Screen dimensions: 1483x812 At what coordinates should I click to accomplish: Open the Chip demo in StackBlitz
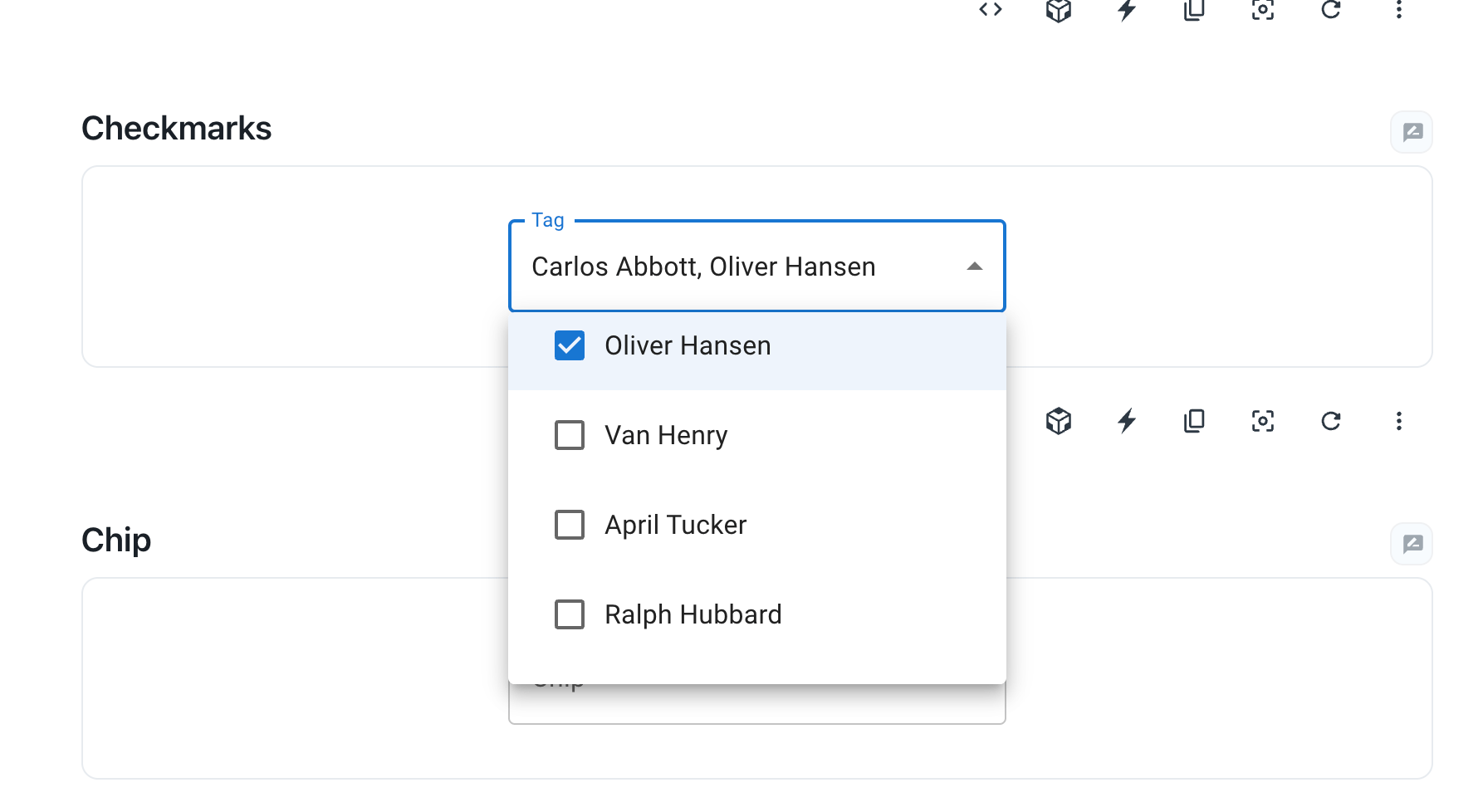pyautogui.click(x=1127, y=421)
